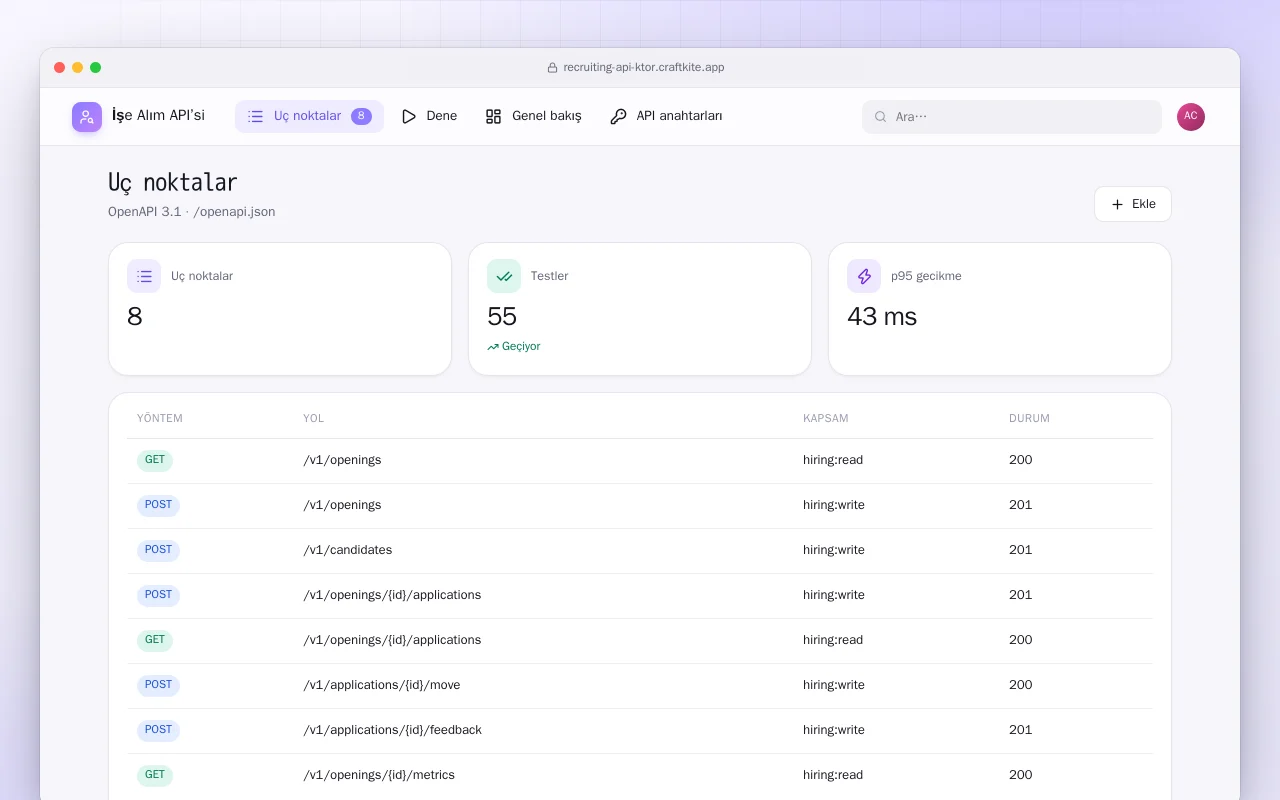
Task: Click the key icon for API anahtarları
Action: coord(618,116)
